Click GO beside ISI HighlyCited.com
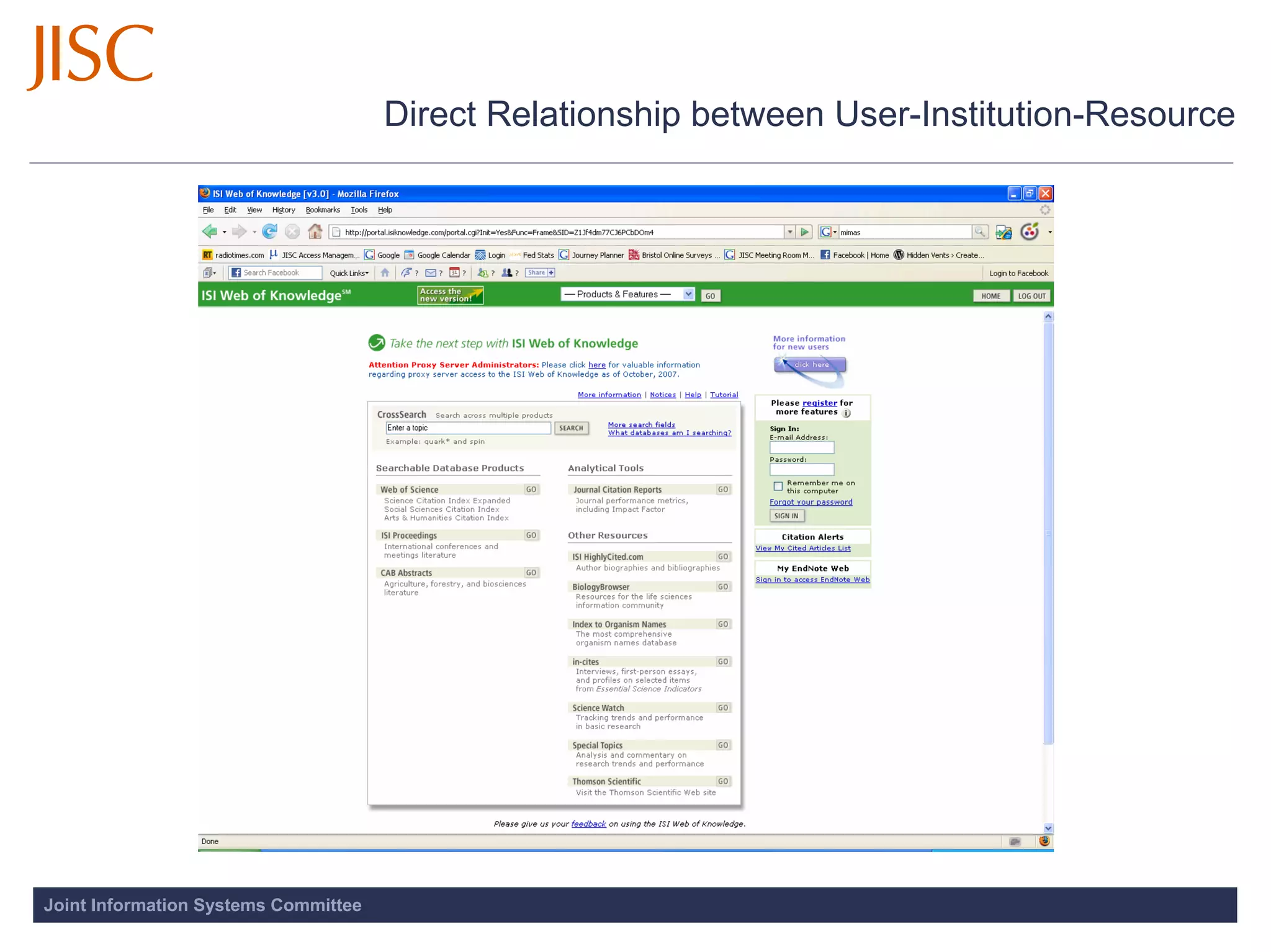The height and width of the screenshot is (952, 1271). click(x=723, y=557)
